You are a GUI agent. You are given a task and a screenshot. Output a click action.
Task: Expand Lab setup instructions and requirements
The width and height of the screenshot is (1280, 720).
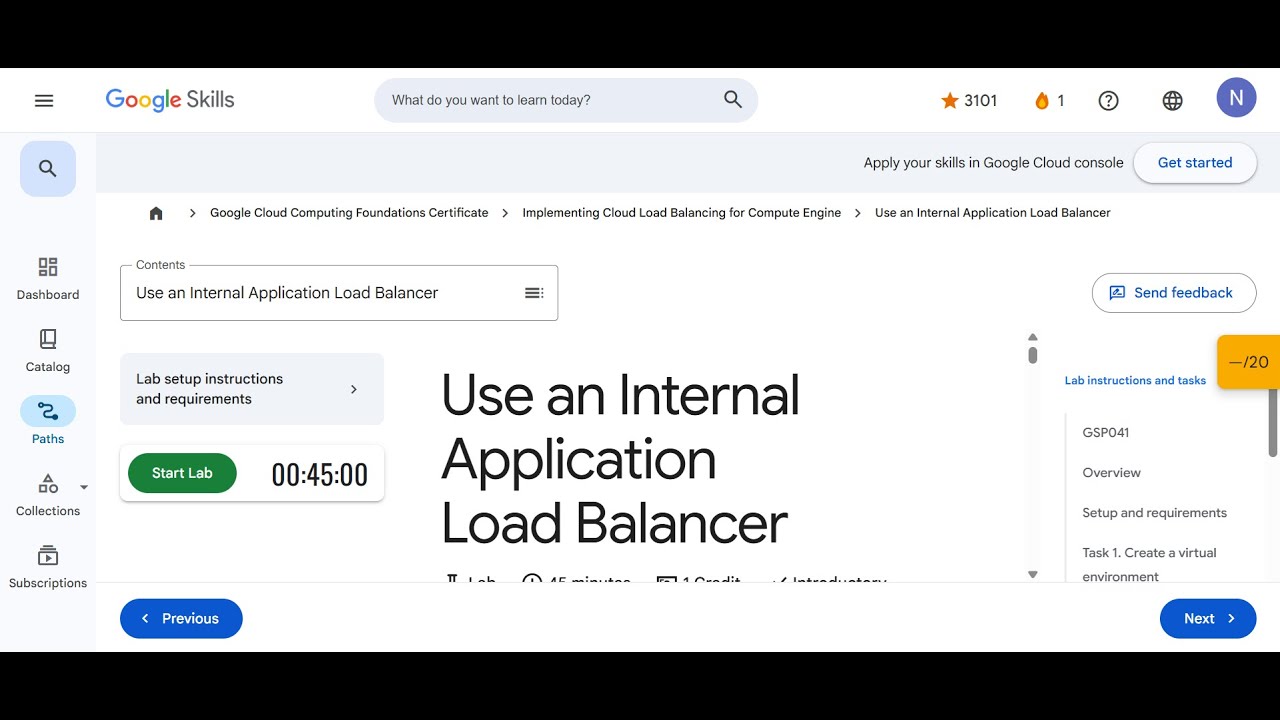click(252, 389)
